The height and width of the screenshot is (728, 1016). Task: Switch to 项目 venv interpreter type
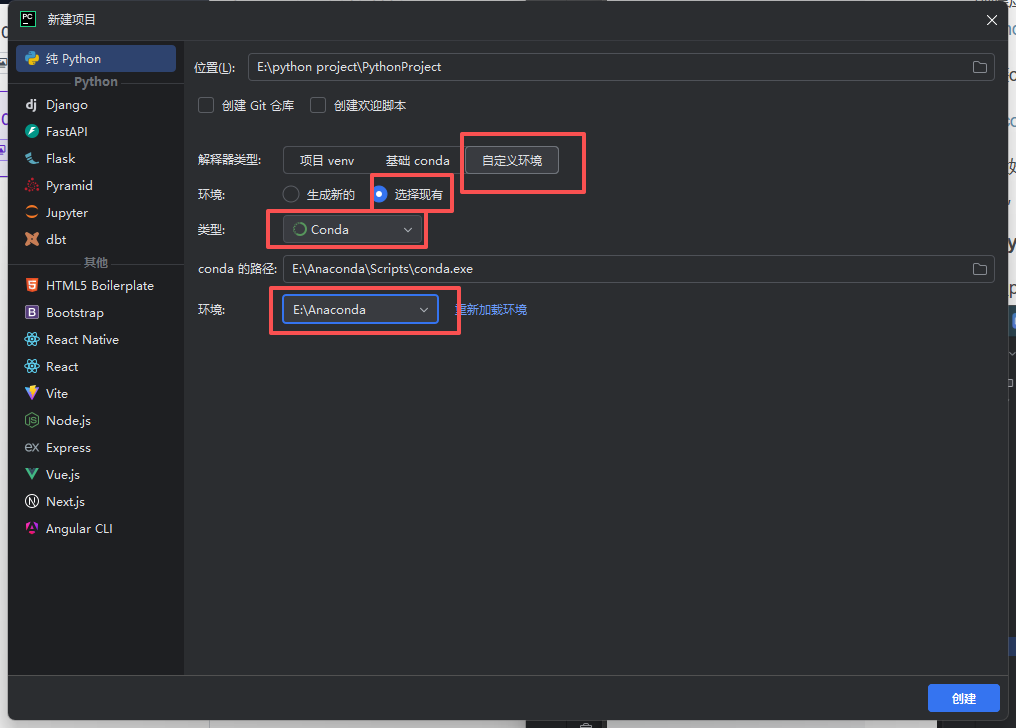327,161
